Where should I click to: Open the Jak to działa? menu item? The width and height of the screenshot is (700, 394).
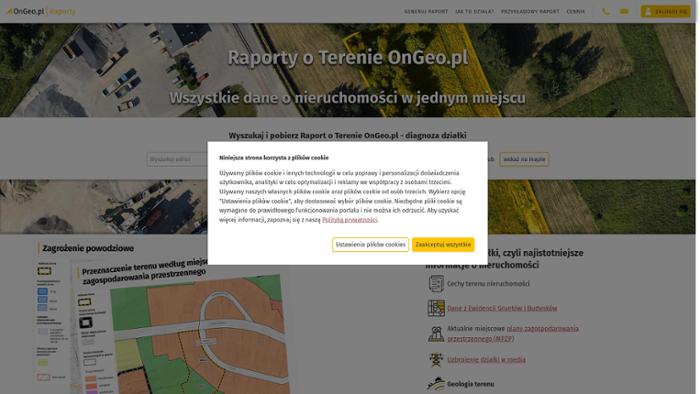tap(475, 12)
